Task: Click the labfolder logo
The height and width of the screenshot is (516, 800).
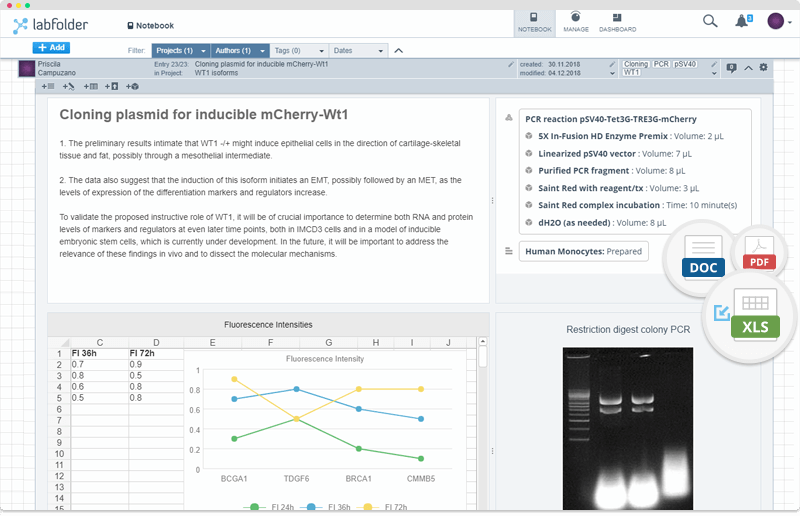Action: tap(50, 25)
